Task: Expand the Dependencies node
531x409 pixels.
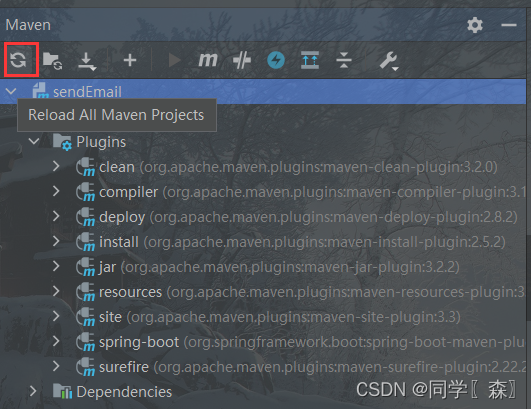Action: pos(33,391)
